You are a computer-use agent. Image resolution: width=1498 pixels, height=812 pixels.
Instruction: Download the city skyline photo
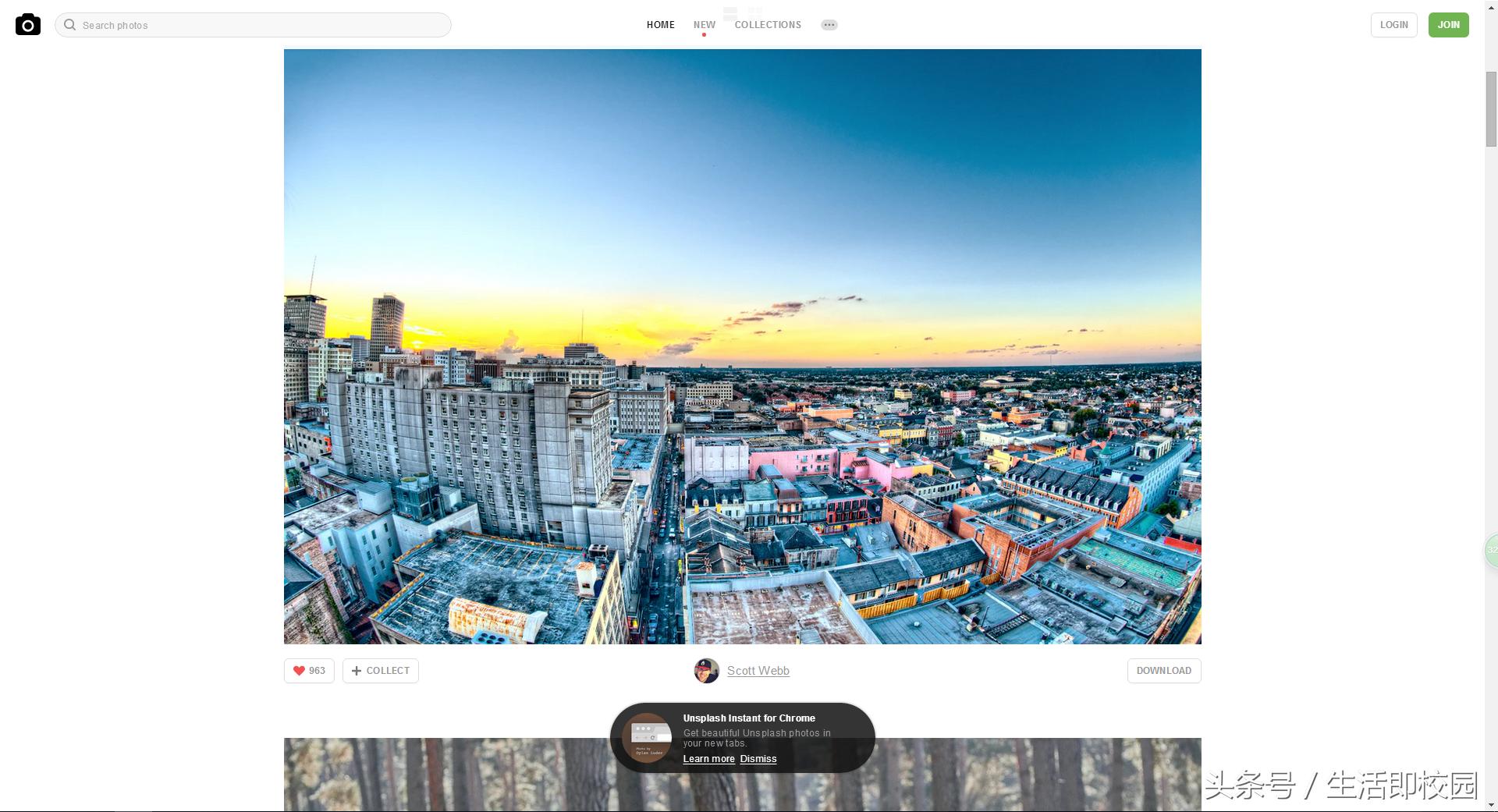[x=1163, y=671]
